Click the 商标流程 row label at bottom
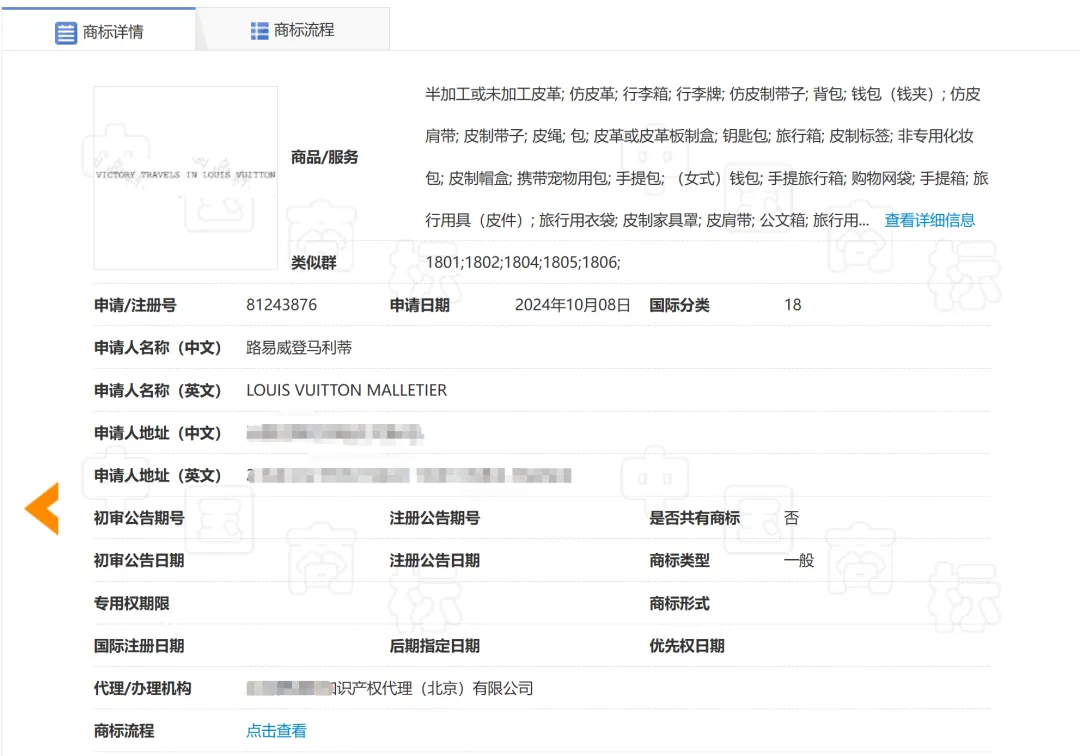Screen dimensions: 1080x756 pyautogui.click(x=123, y=731)
